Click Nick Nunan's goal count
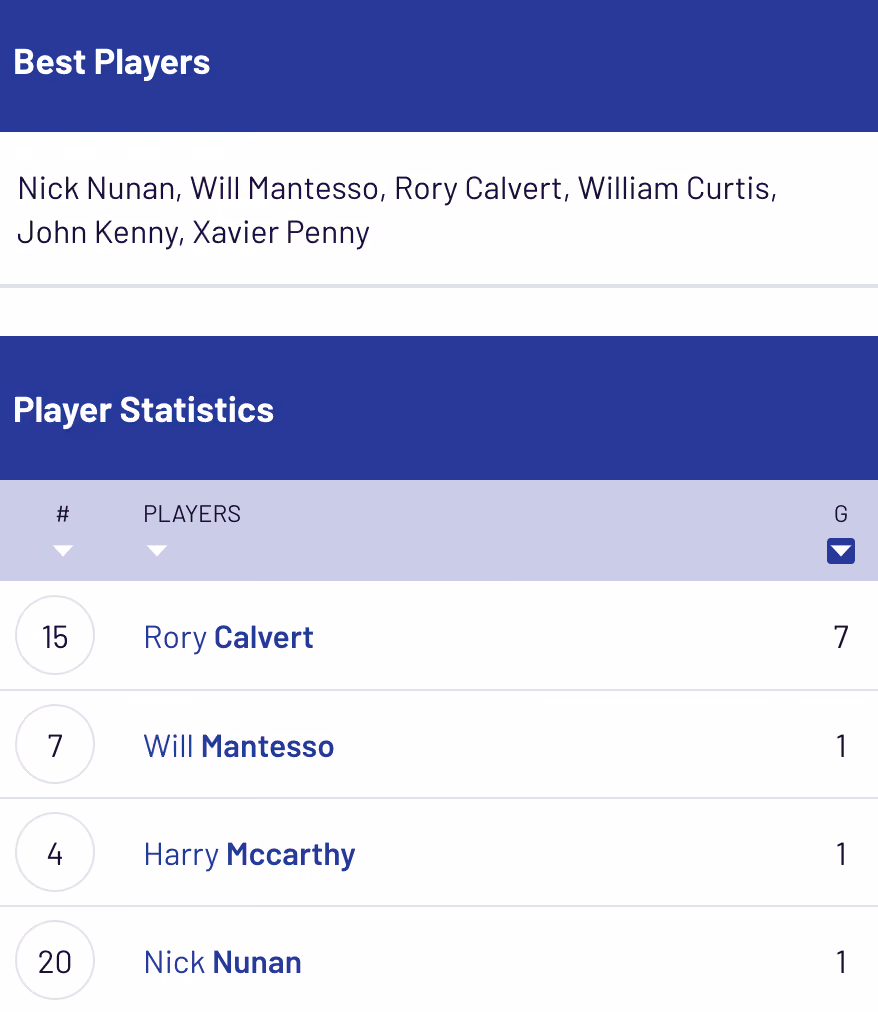Viewport: 878px width, 1012px height. point(841,962)
